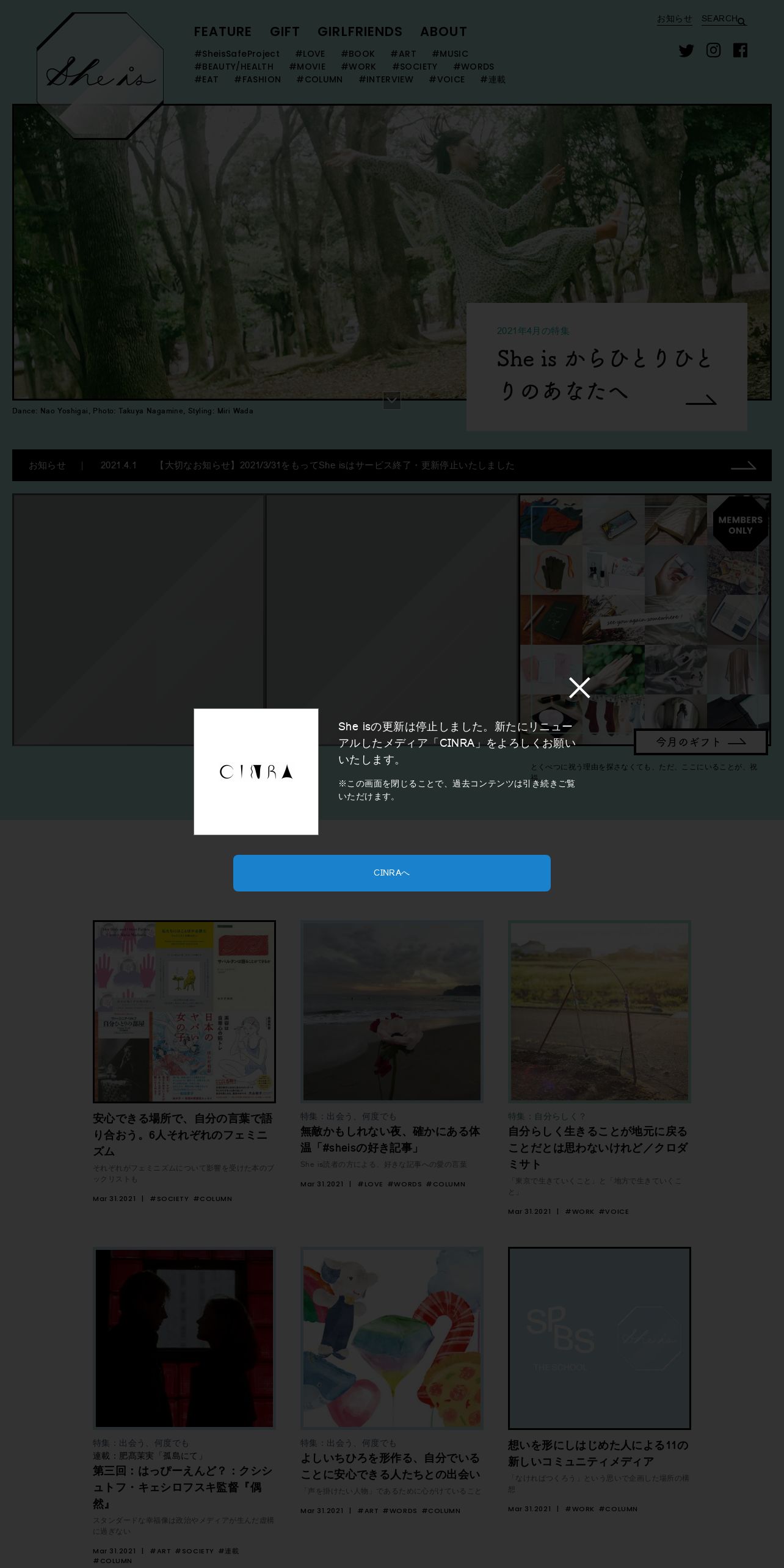This screenshot has width=784, height=1568.
Task: Open the SPBS THE SCHOOL thumbnail
Action: (x=600, y=1338)
